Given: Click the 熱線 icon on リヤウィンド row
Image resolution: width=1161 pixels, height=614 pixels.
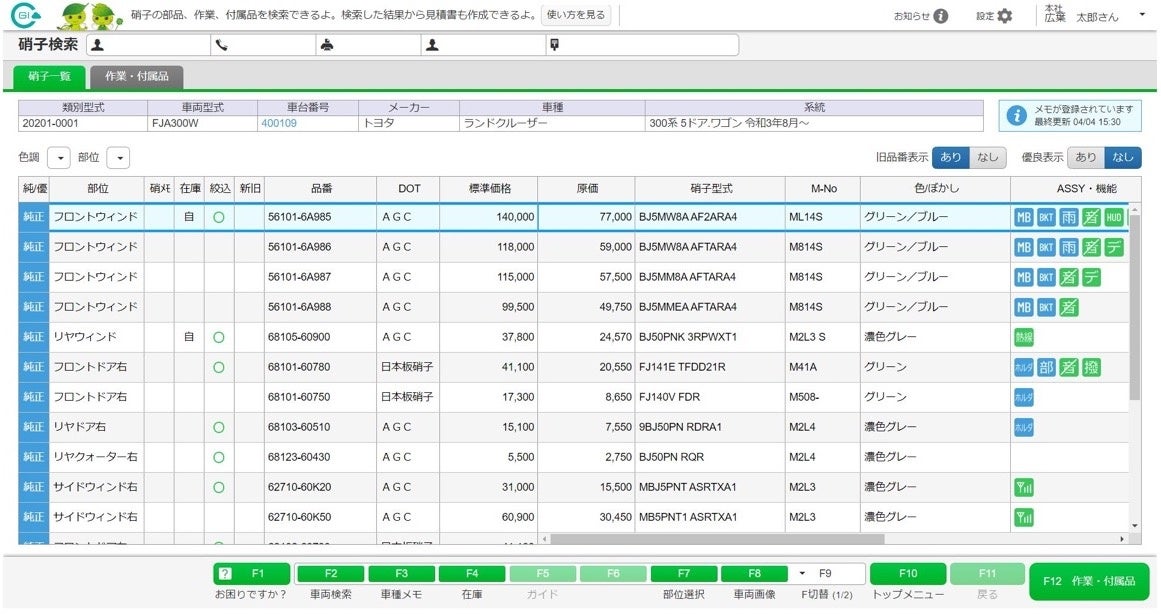Looking at the screenshot, I should [1024, 337].
